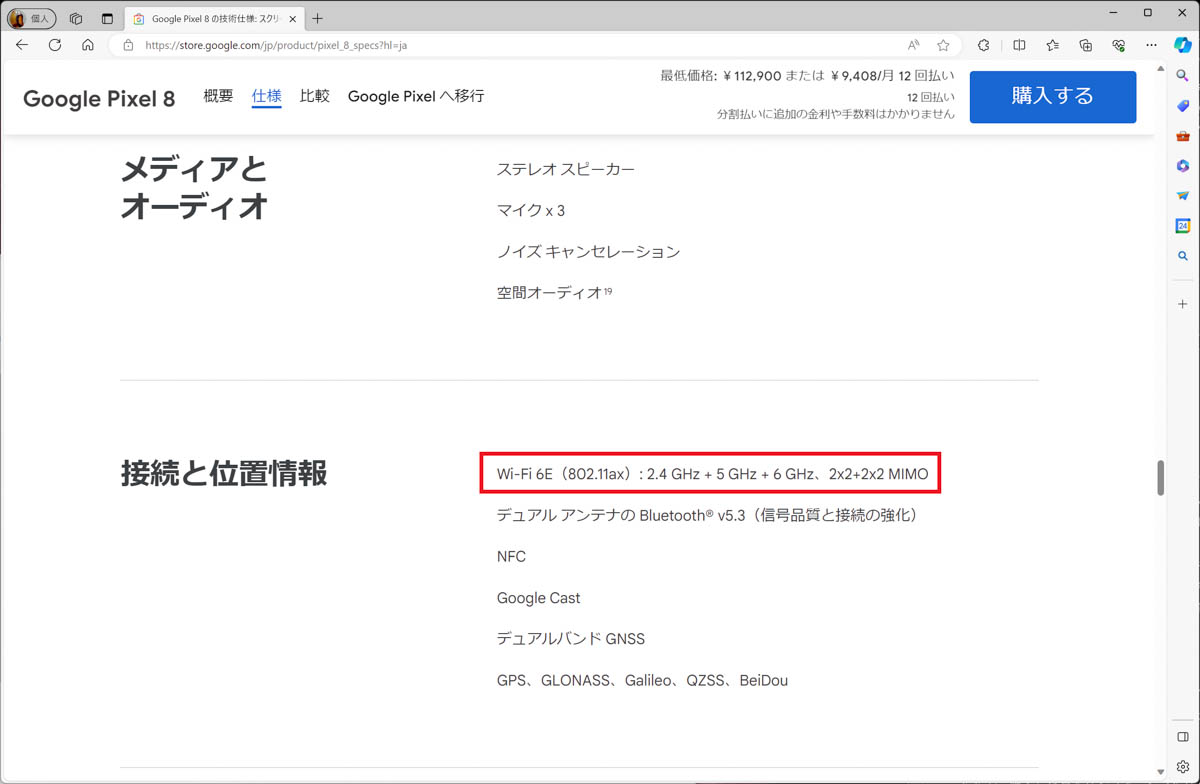The width and height of the screenshot is (1200, 784).
Task: Click the NFC text
Action: point(511,557)
